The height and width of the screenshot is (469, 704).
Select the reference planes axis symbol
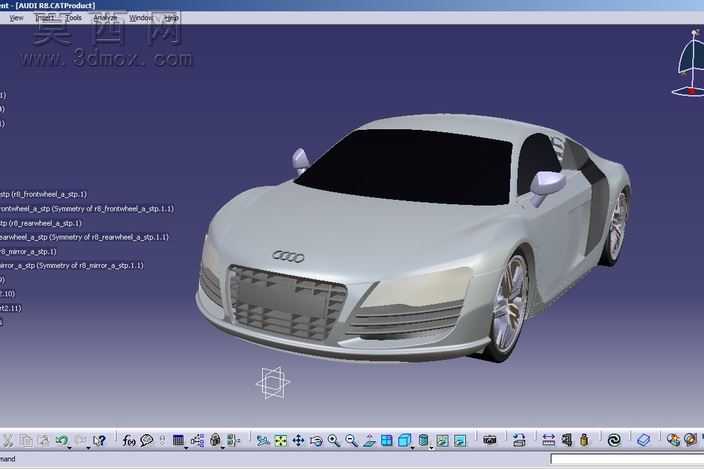273,383
